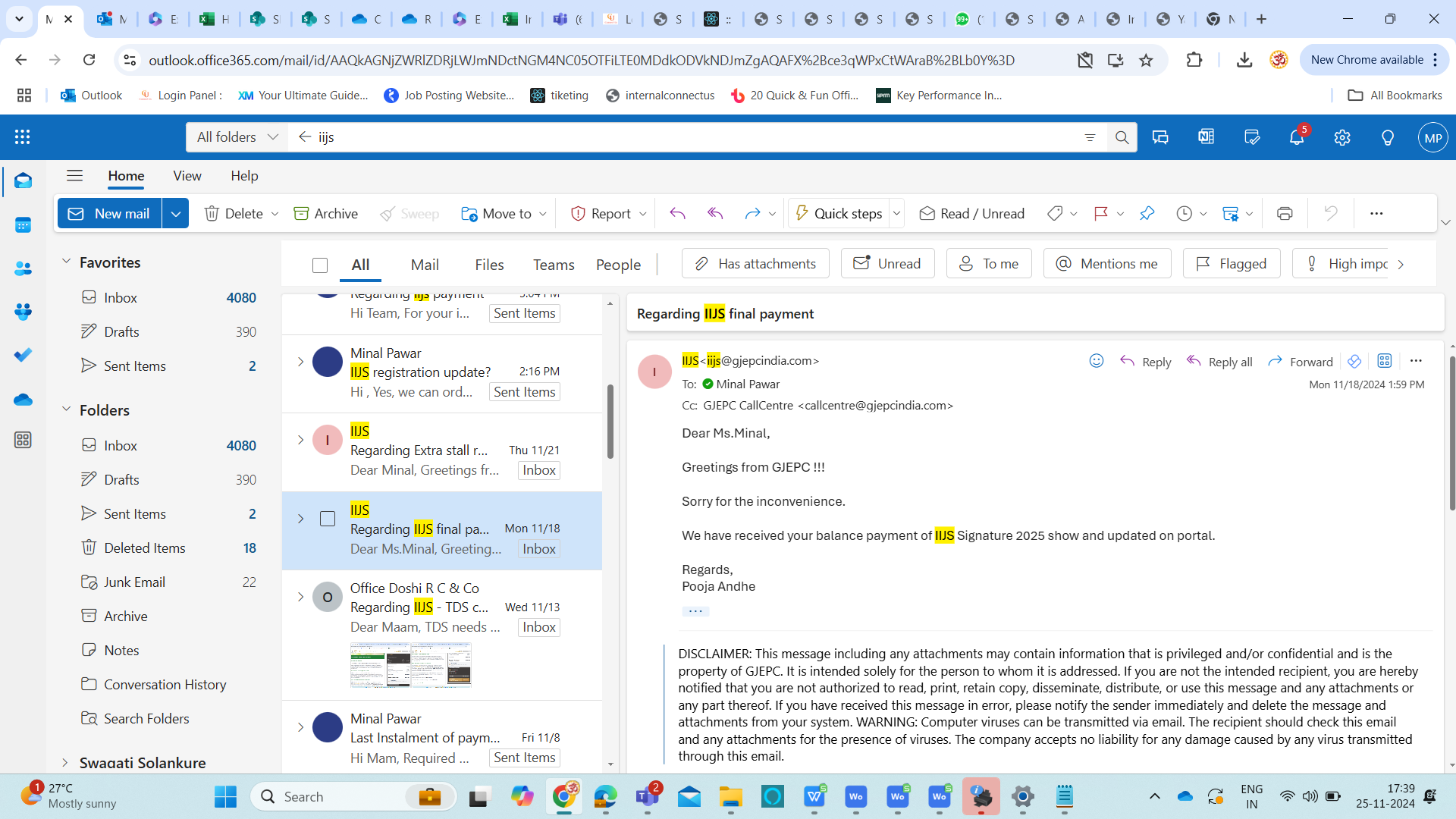
Task: Open more actions ellipsis in message header
Action: [x=1416, y=361]
